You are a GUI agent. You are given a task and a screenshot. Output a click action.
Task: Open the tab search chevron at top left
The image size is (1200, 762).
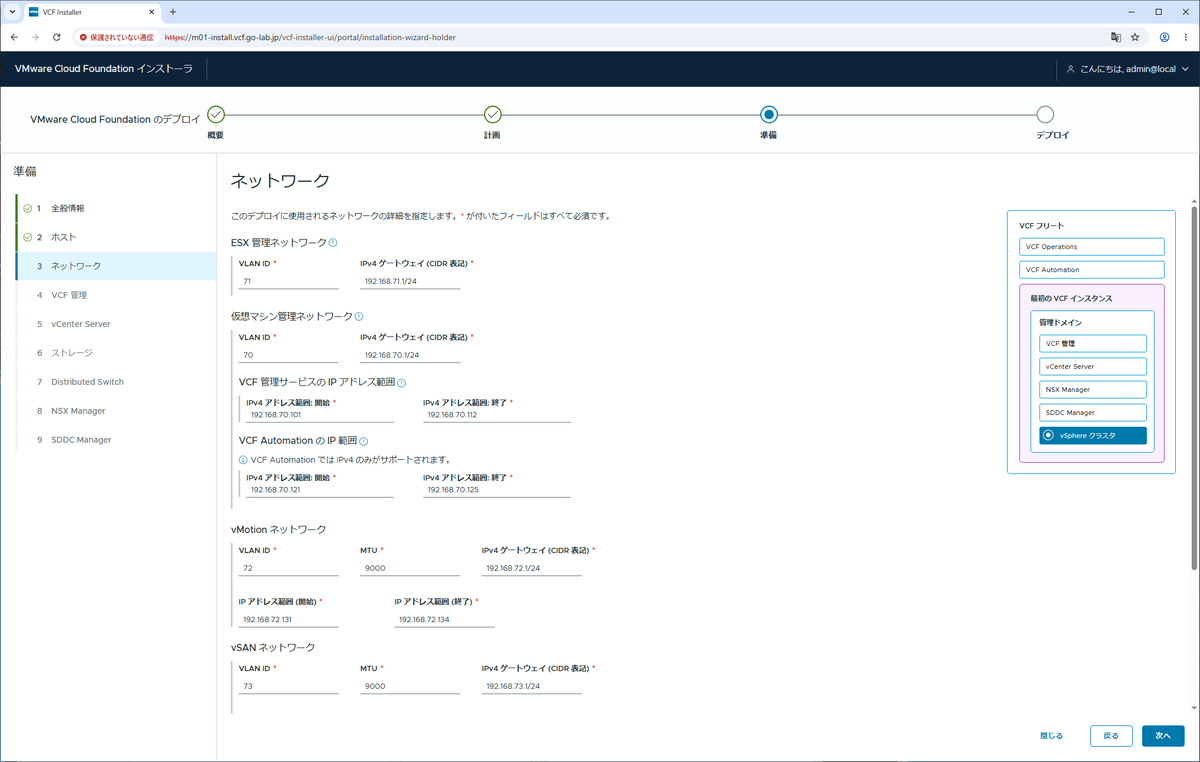(11, 12)
